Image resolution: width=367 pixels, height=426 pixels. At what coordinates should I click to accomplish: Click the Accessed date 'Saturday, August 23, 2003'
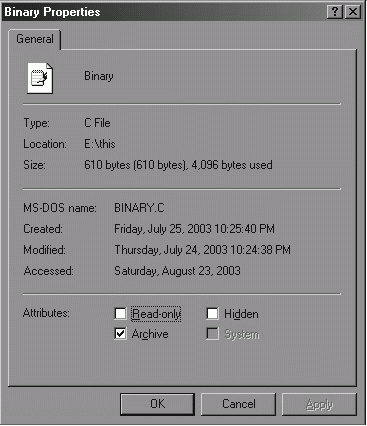pos(177,271)
